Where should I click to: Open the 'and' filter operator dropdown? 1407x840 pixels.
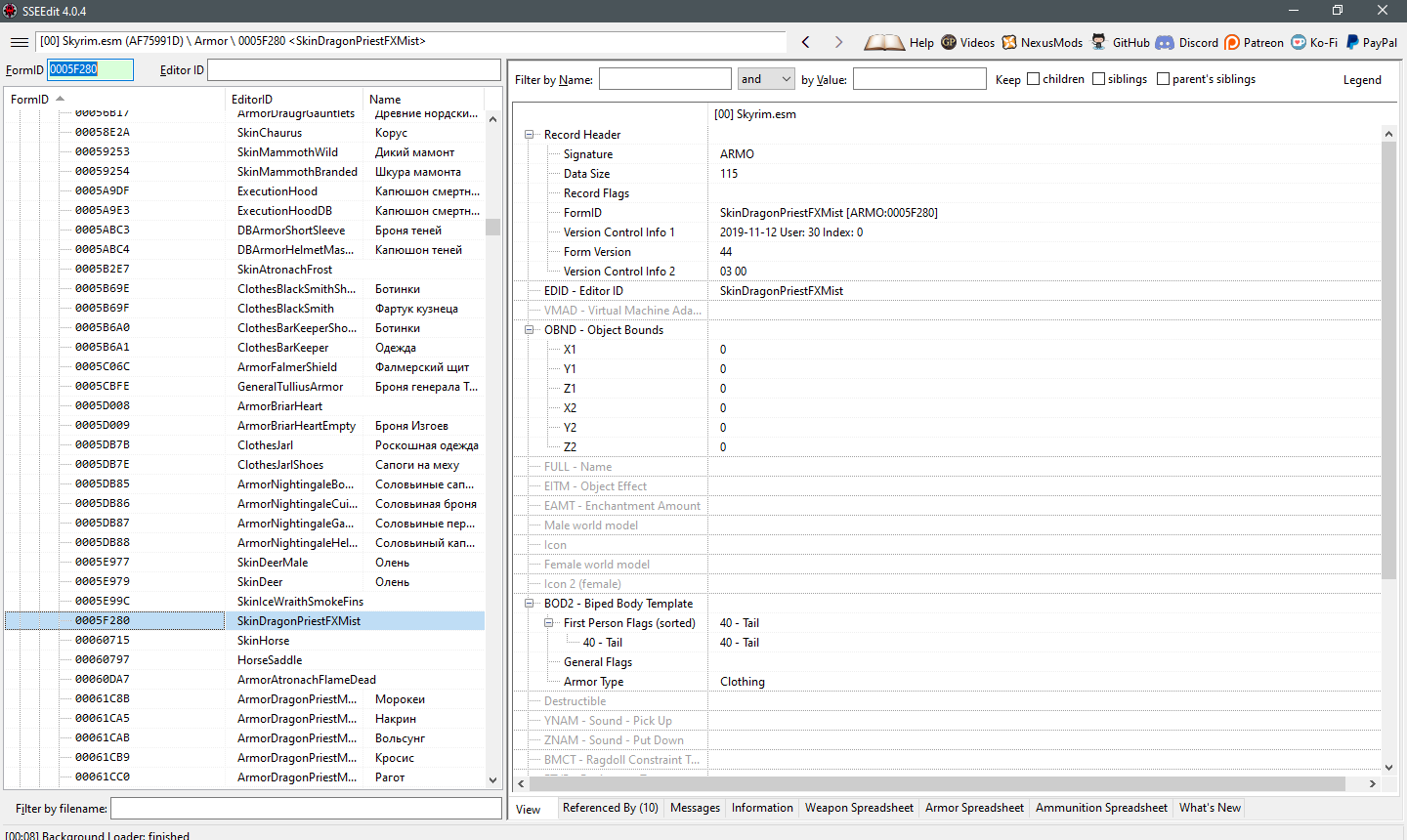click(x=766, y=79)
